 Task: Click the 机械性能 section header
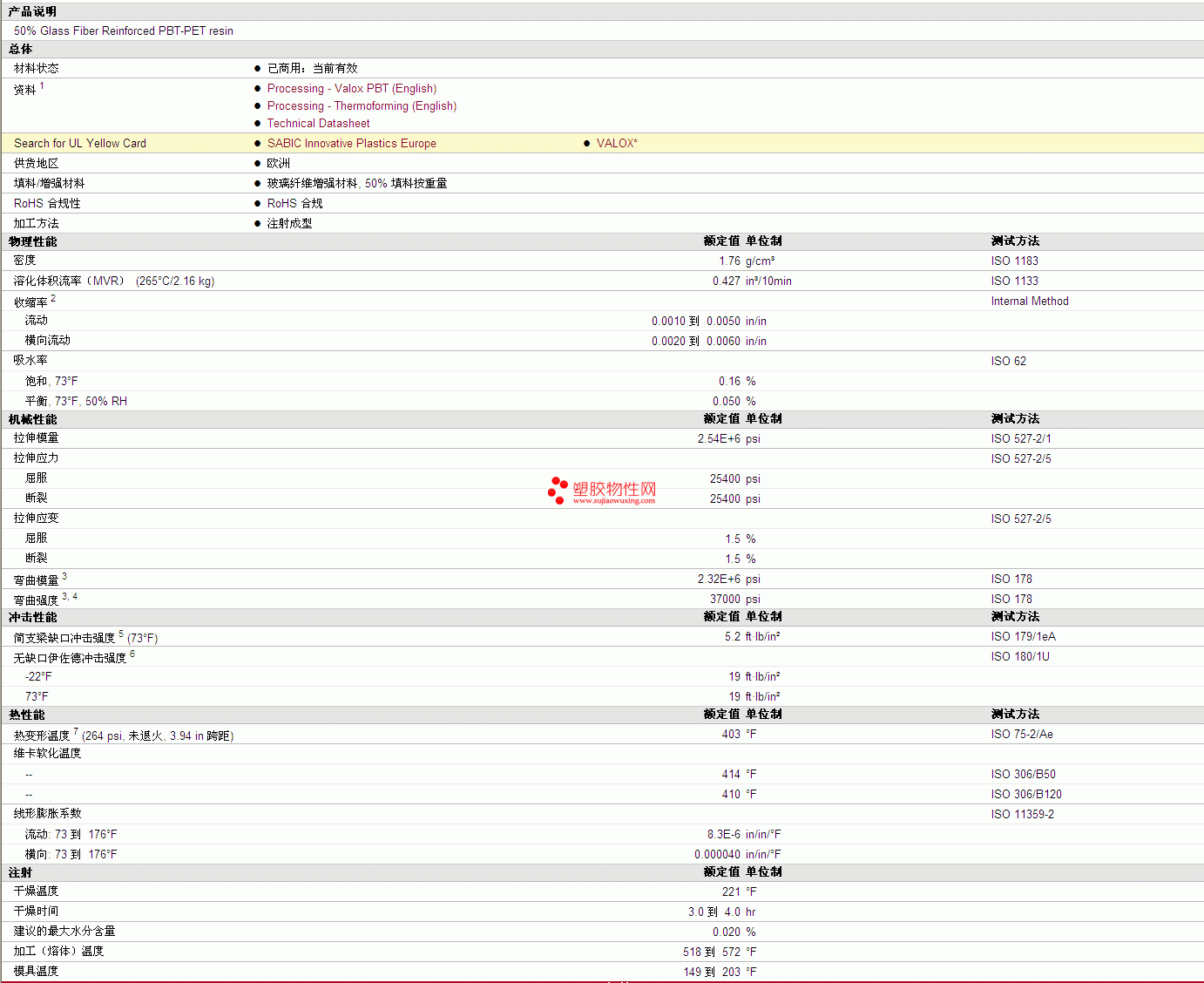[x=33, y=419]
